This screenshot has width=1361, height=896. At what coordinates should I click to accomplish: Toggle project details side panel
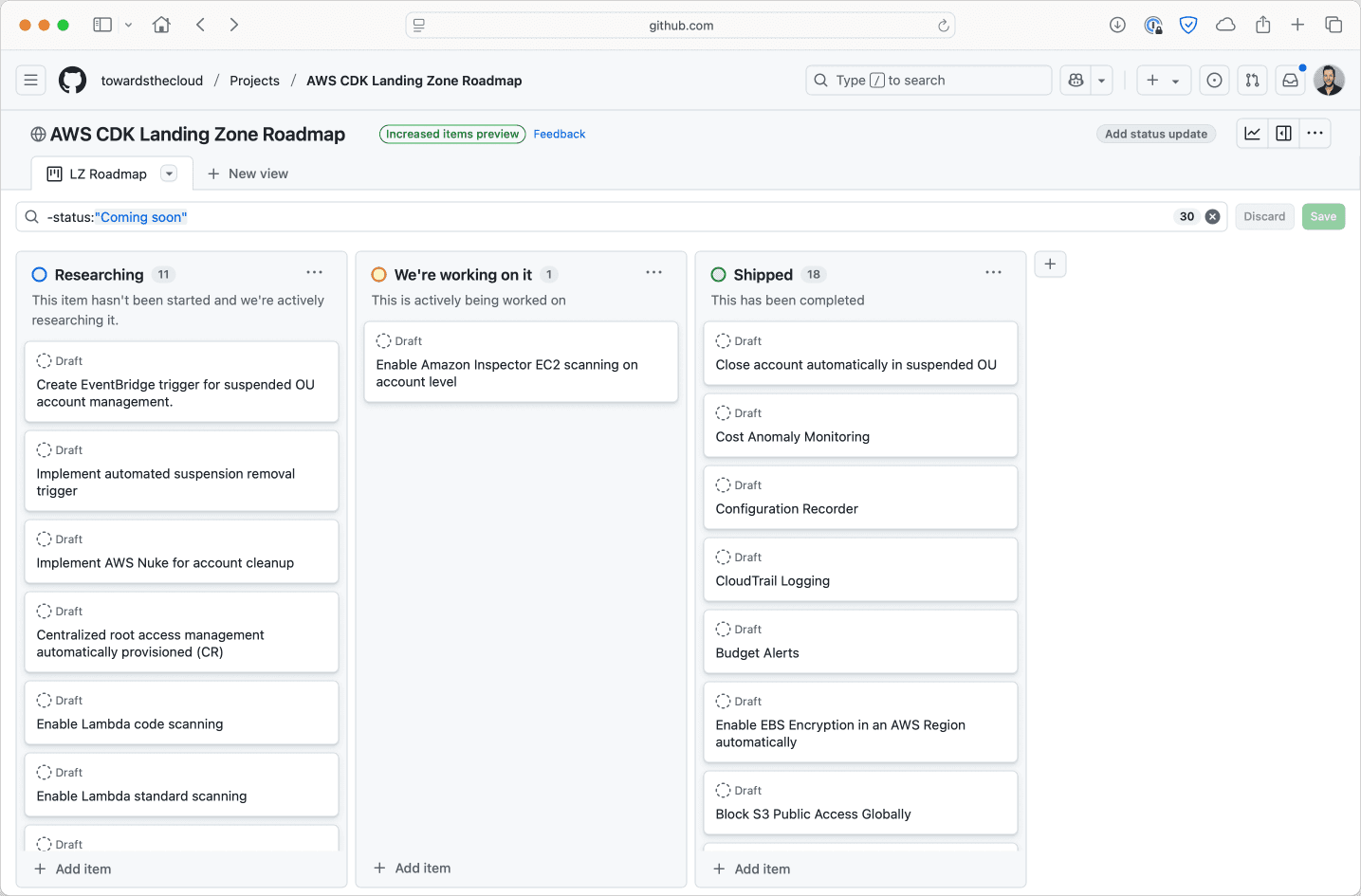coord(1283,134)
